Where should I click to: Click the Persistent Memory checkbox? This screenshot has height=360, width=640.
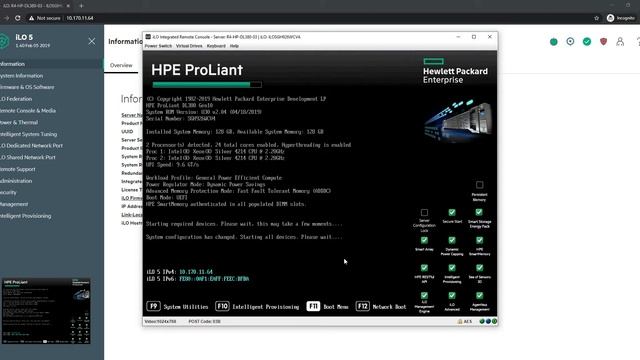coord(479,185)
